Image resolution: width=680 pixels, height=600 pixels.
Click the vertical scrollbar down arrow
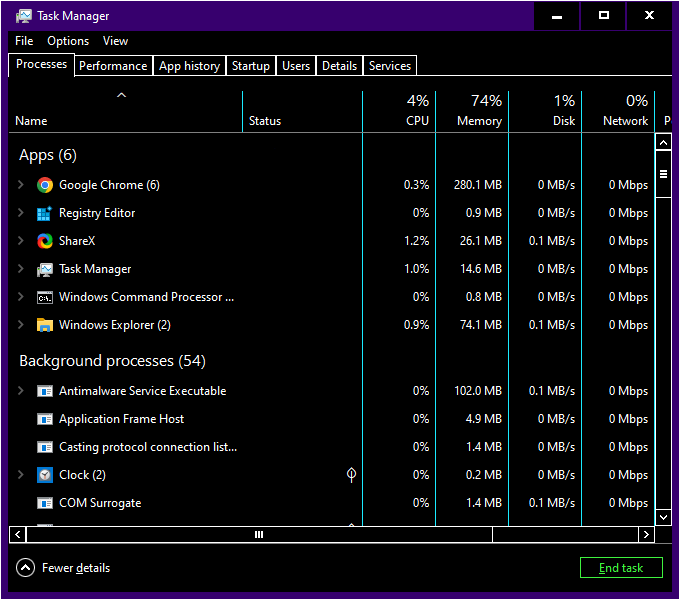pos(664,517)
